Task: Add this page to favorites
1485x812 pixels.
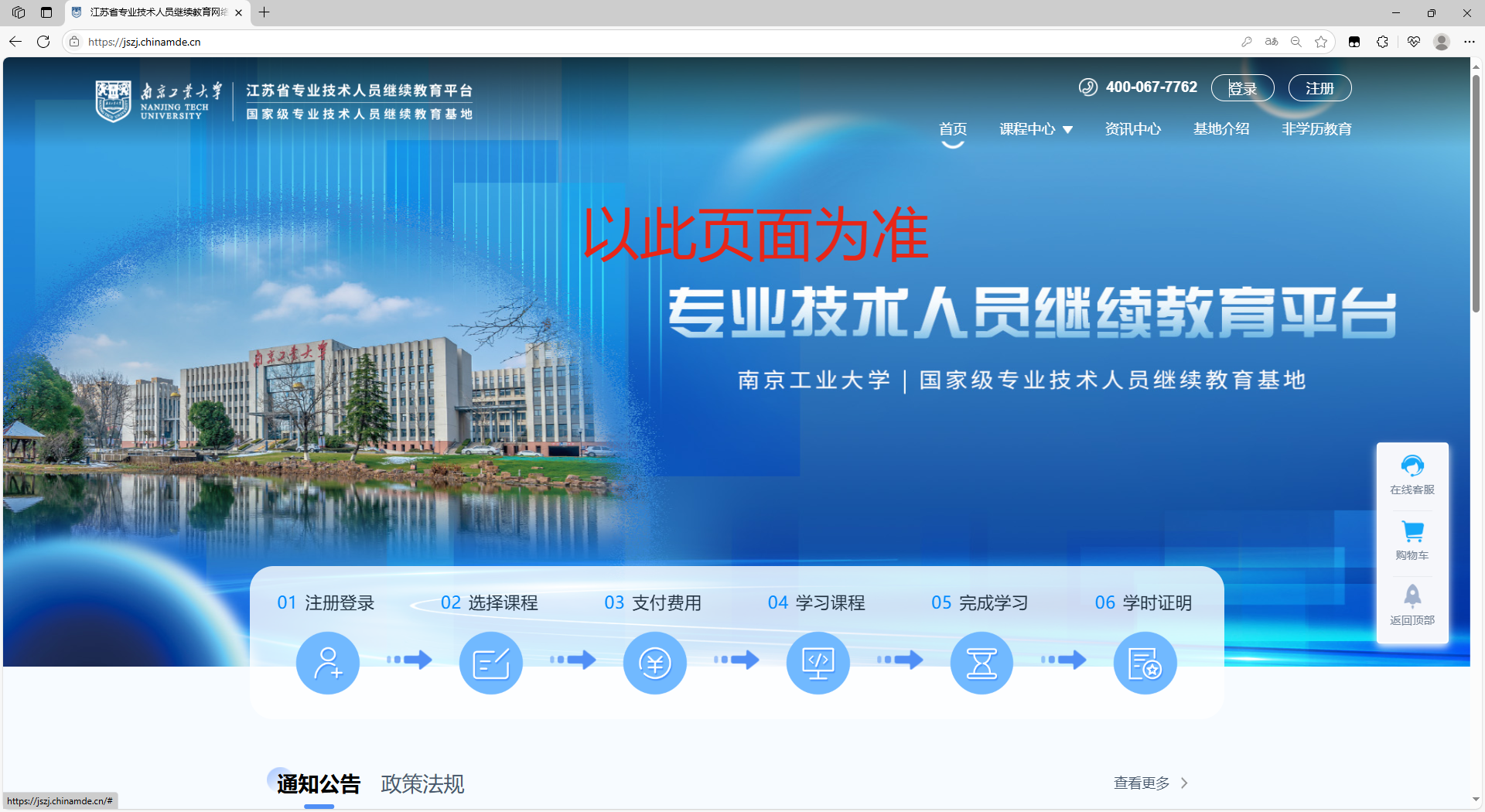Action: [x=1321, y=42]
